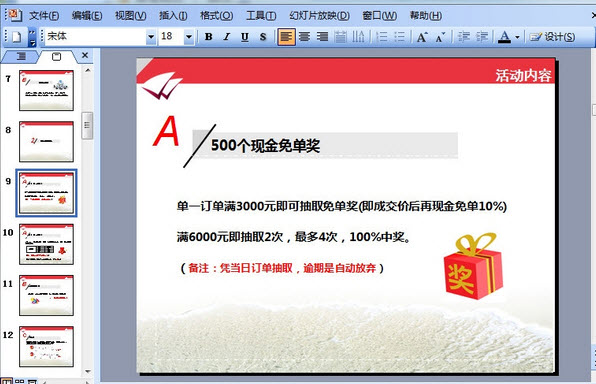The image size is (596, 384).
Task: Click Decrease Font Size icon
Action: (440, 37)
